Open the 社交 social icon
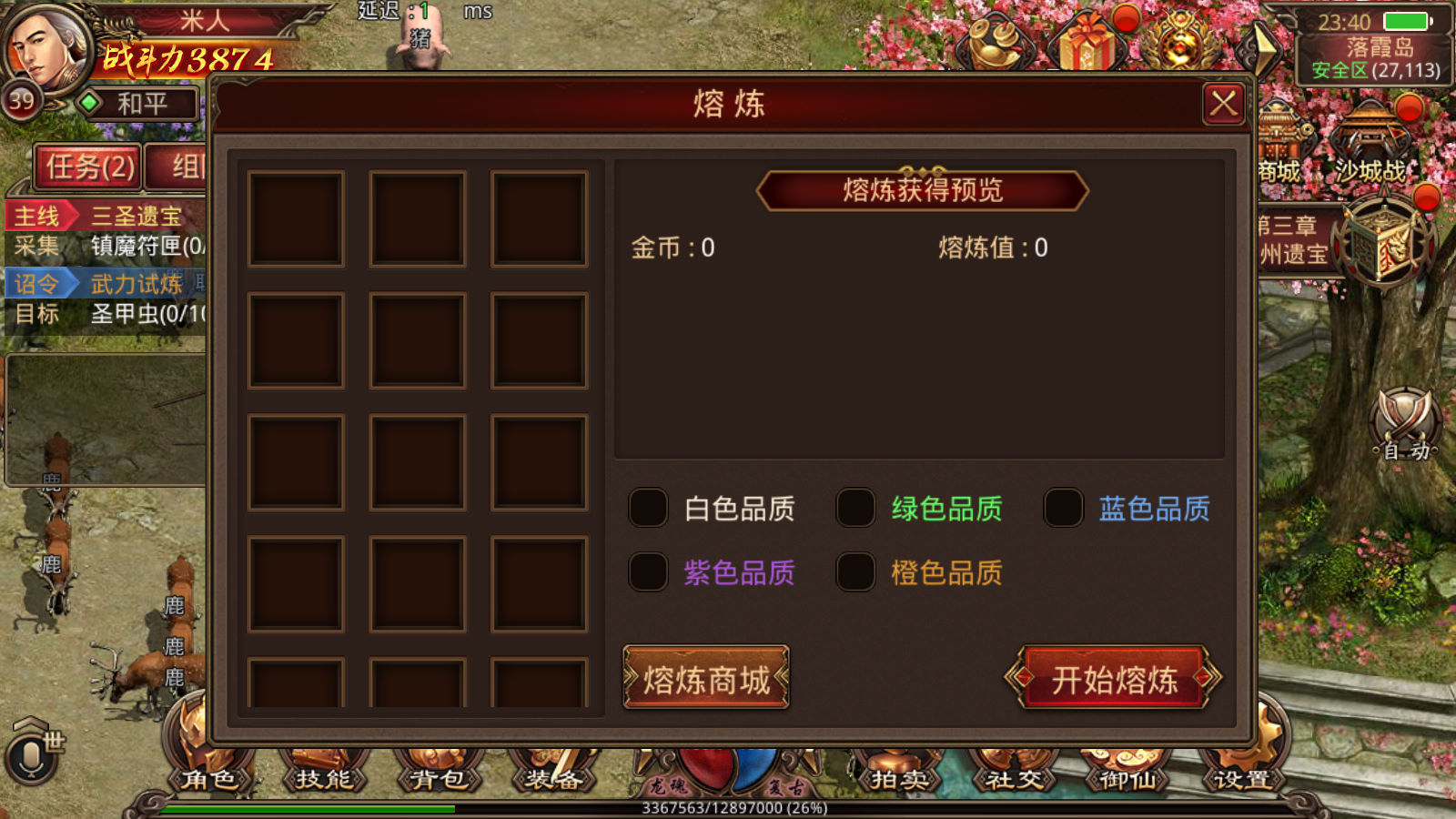The width and height of the screenshot is (1456, 819). 1013,772
